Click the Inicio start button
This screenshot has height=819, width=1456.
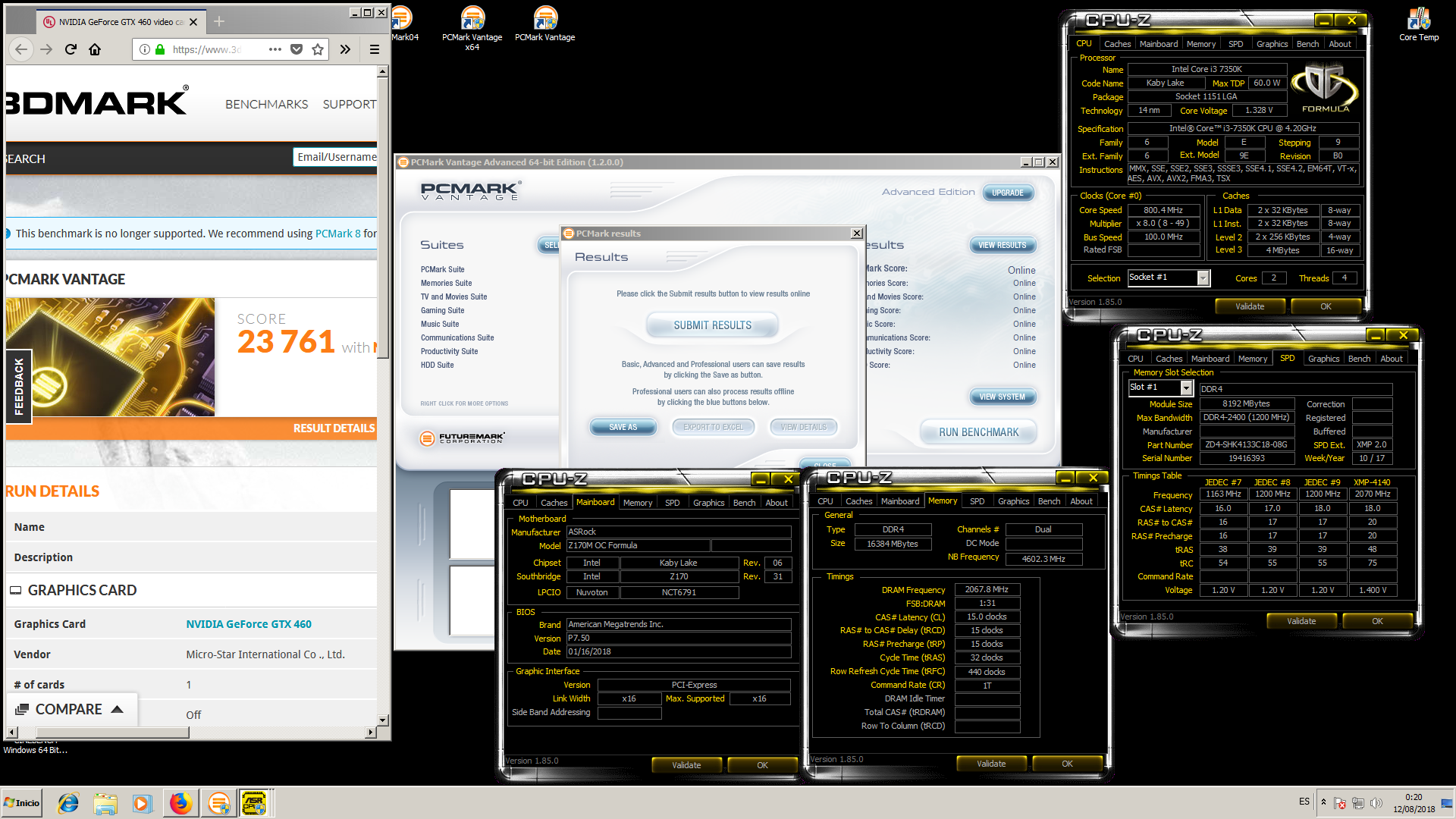click(22, 803)
